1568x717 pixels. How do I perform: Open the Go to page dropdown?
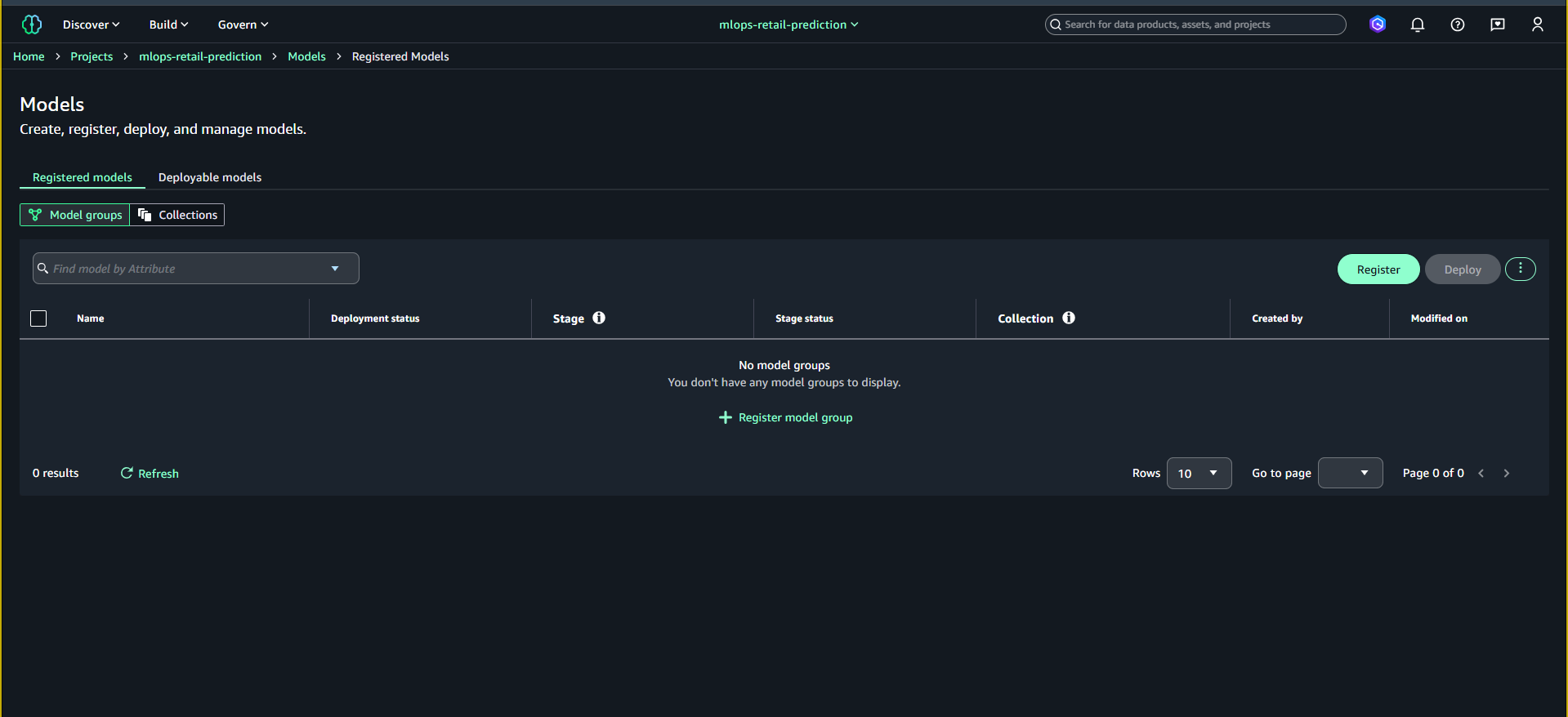point(1350,473)
